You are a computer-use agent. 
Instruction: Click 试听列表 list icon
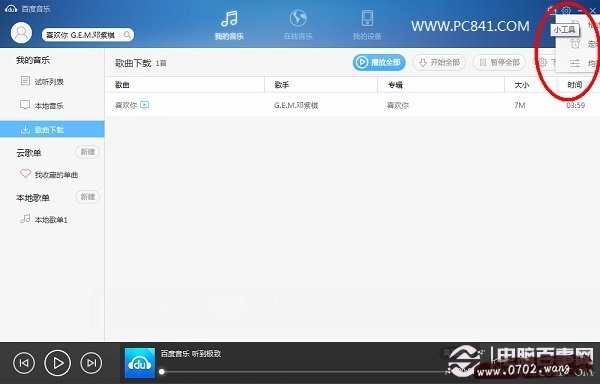(x=25, y=81)
